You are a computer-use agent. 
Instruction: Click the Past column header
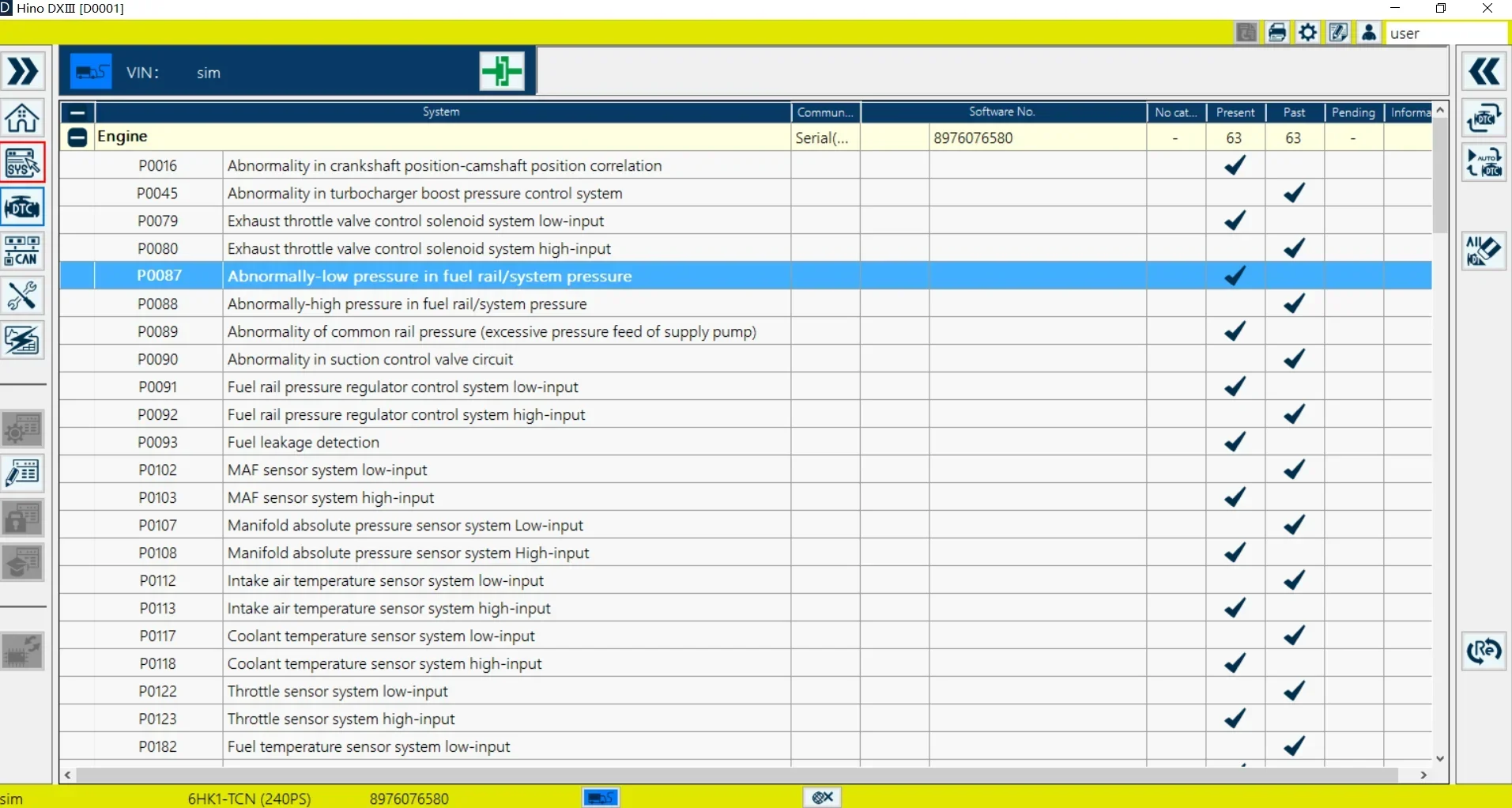(1294, 112)
